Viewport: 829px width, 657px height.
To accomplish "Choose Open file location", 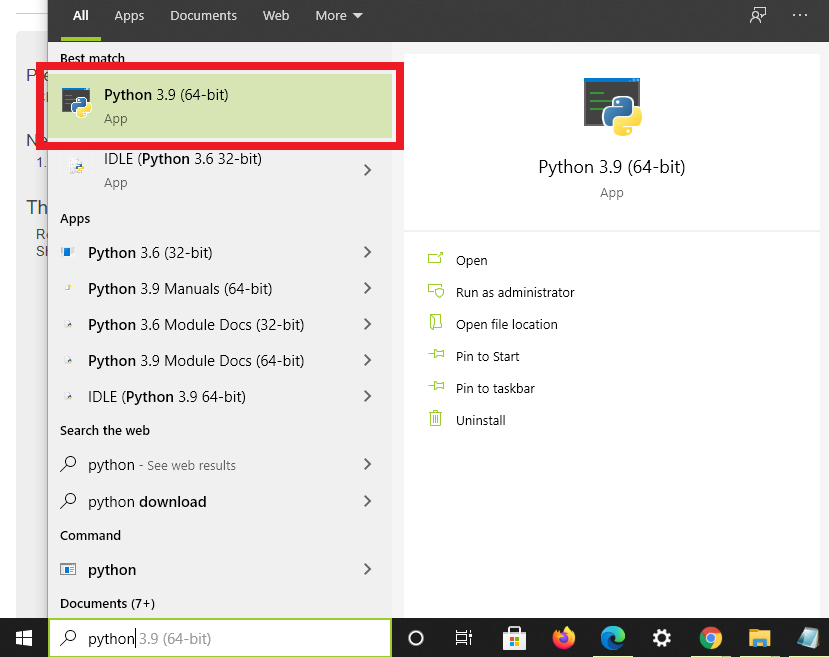I will coord(506,324).
